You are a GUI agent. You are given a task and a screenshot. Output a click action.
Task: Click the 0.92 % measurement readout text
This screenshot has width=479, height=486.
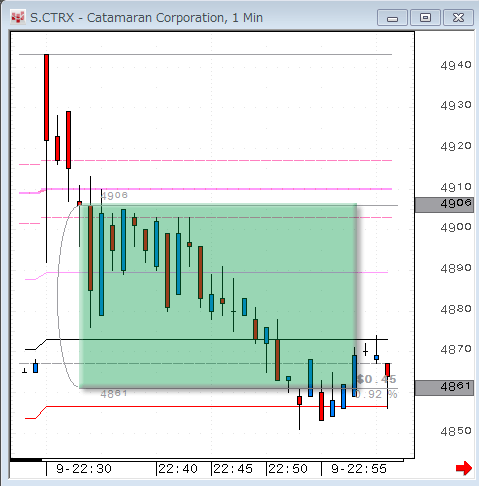[x=376, y=395]
